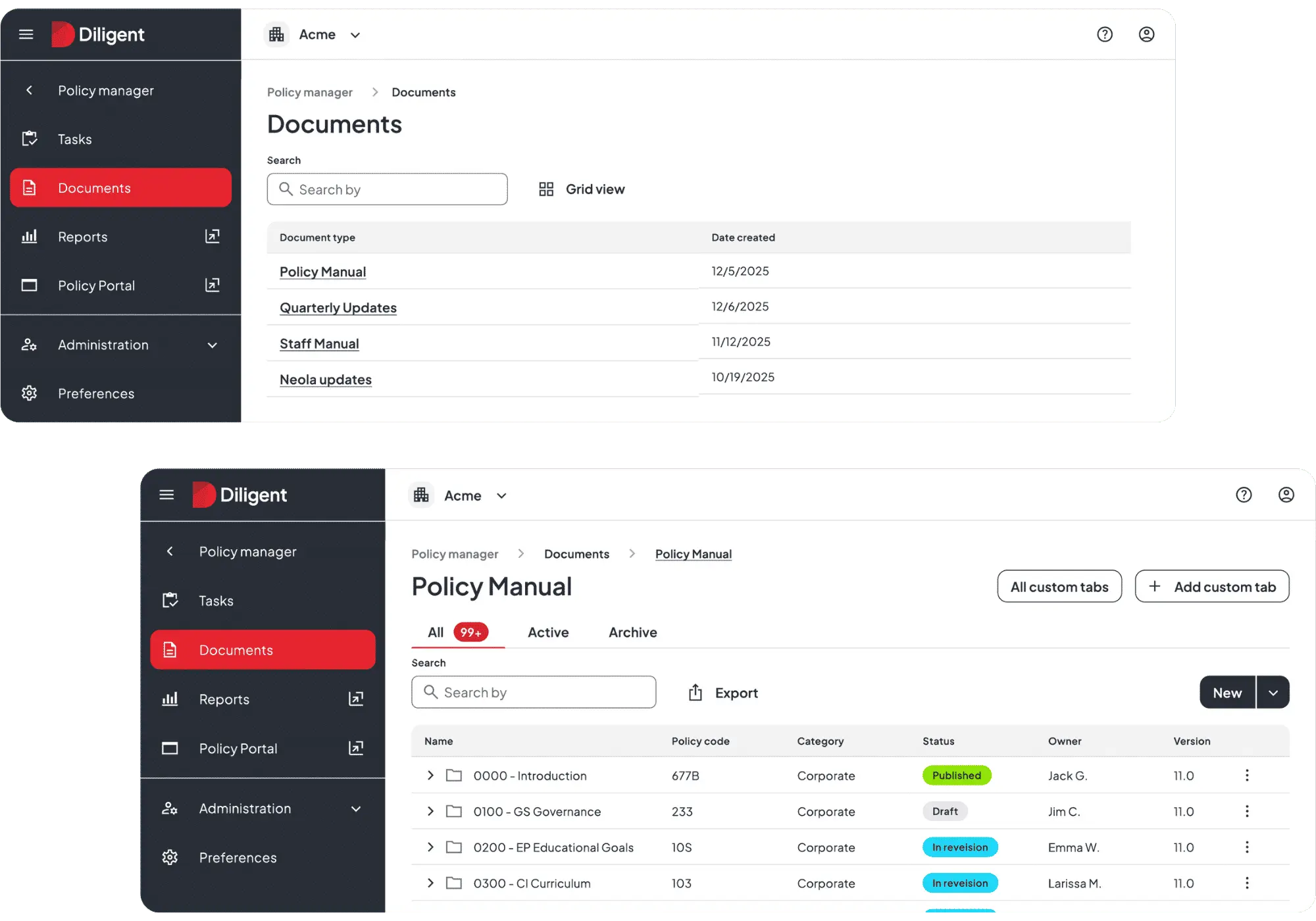Click Preferences gear in Policy Manual window sidebar
1316x921 pixels.
point(170,857)
